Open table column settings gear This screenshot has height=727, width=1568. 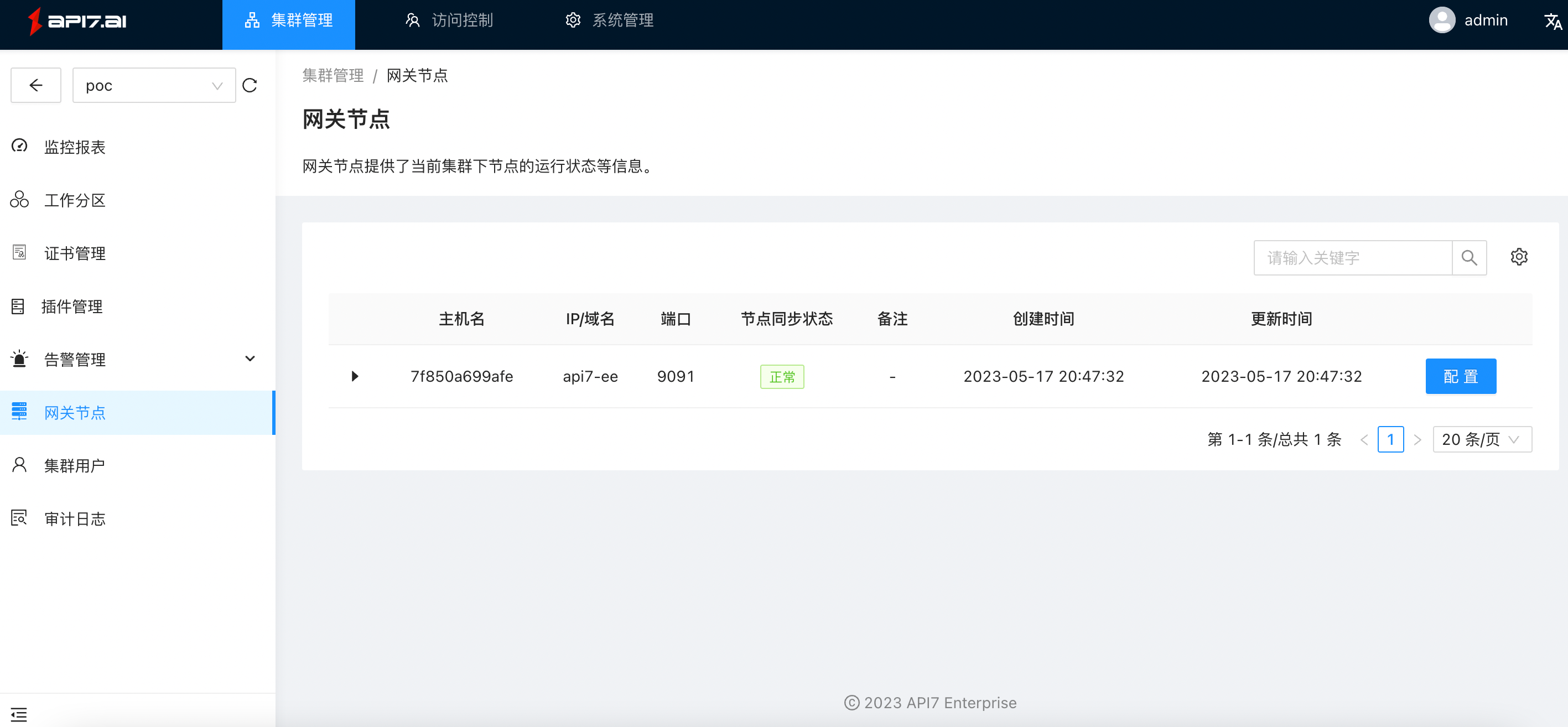click(x=1519, y=257)
